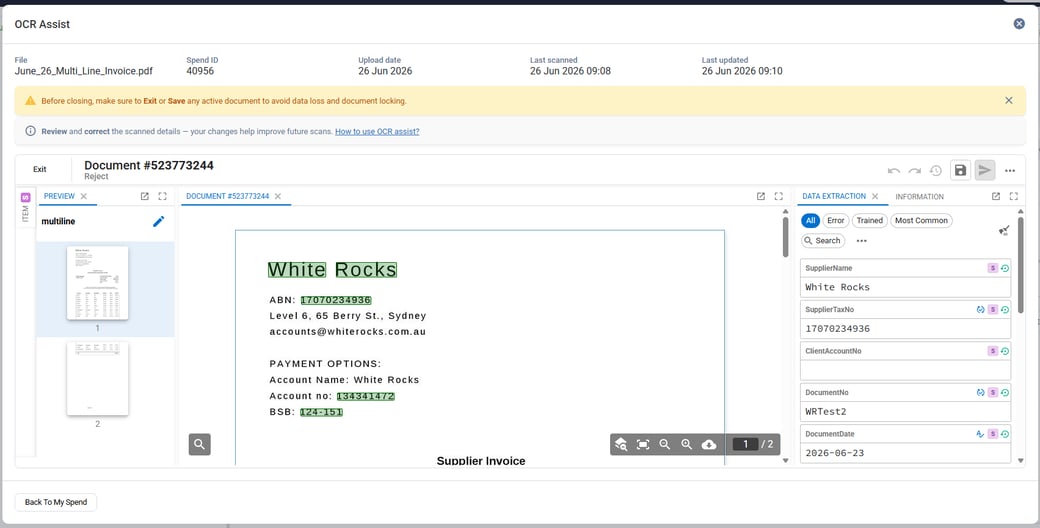
Task: Close the Data Extraction tab
Action: [875, 196]
